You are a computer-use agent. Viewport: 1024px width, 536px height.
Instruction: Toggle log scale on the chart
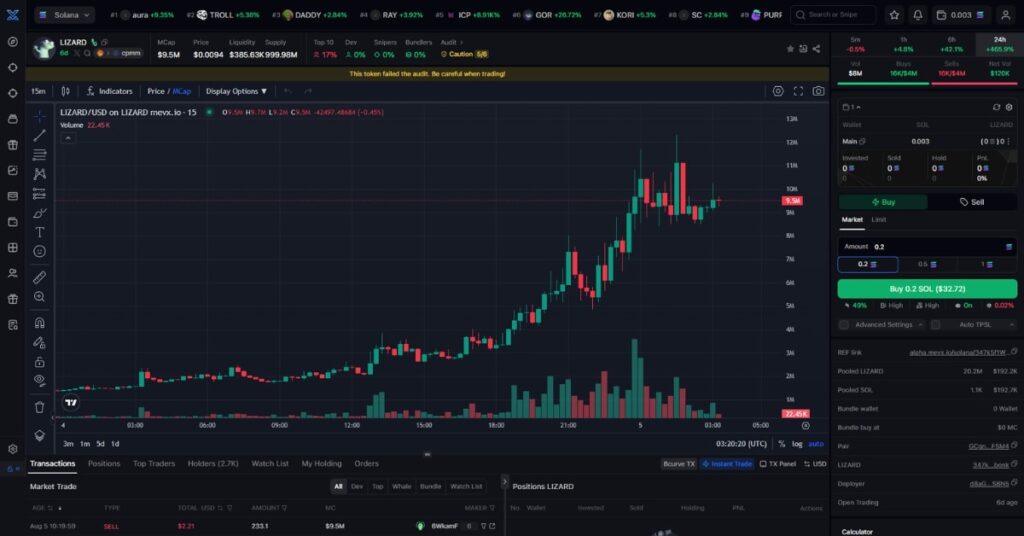[x=797, y=444]
